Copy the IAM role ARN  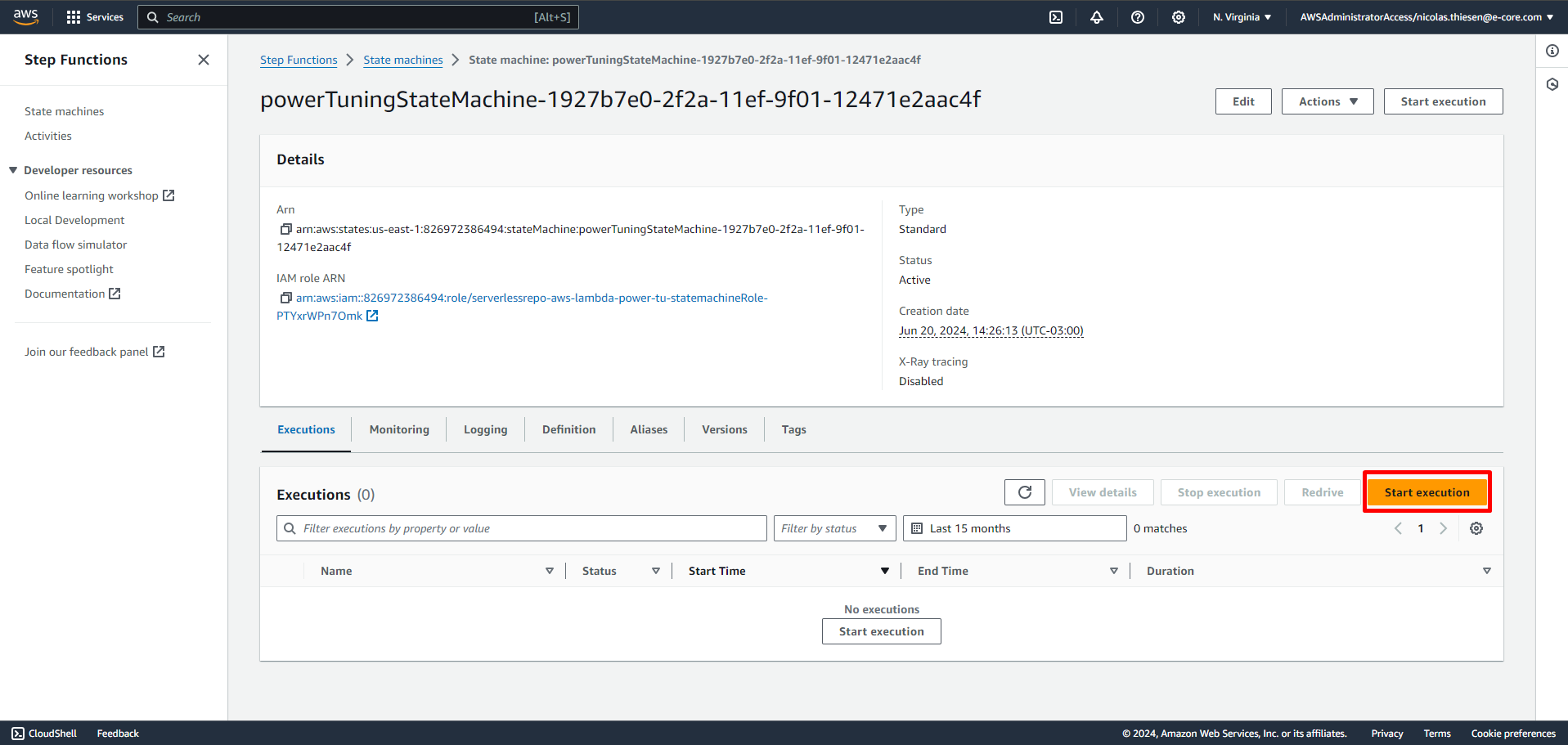point(285,298)
